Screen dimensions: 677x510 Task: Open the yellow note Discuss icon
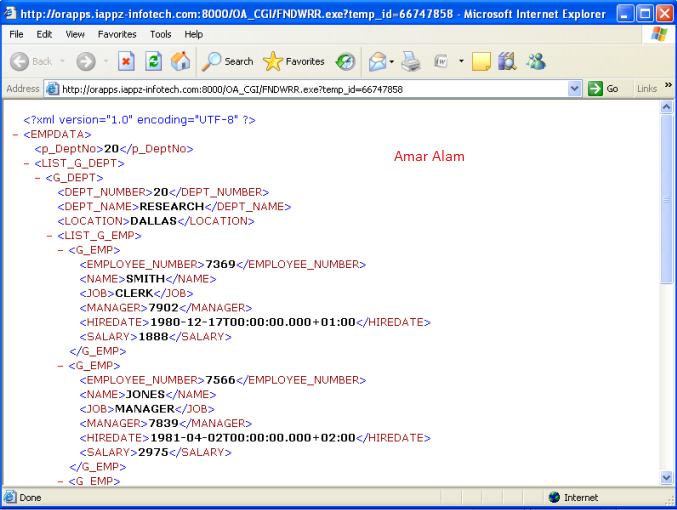[481, 61]
